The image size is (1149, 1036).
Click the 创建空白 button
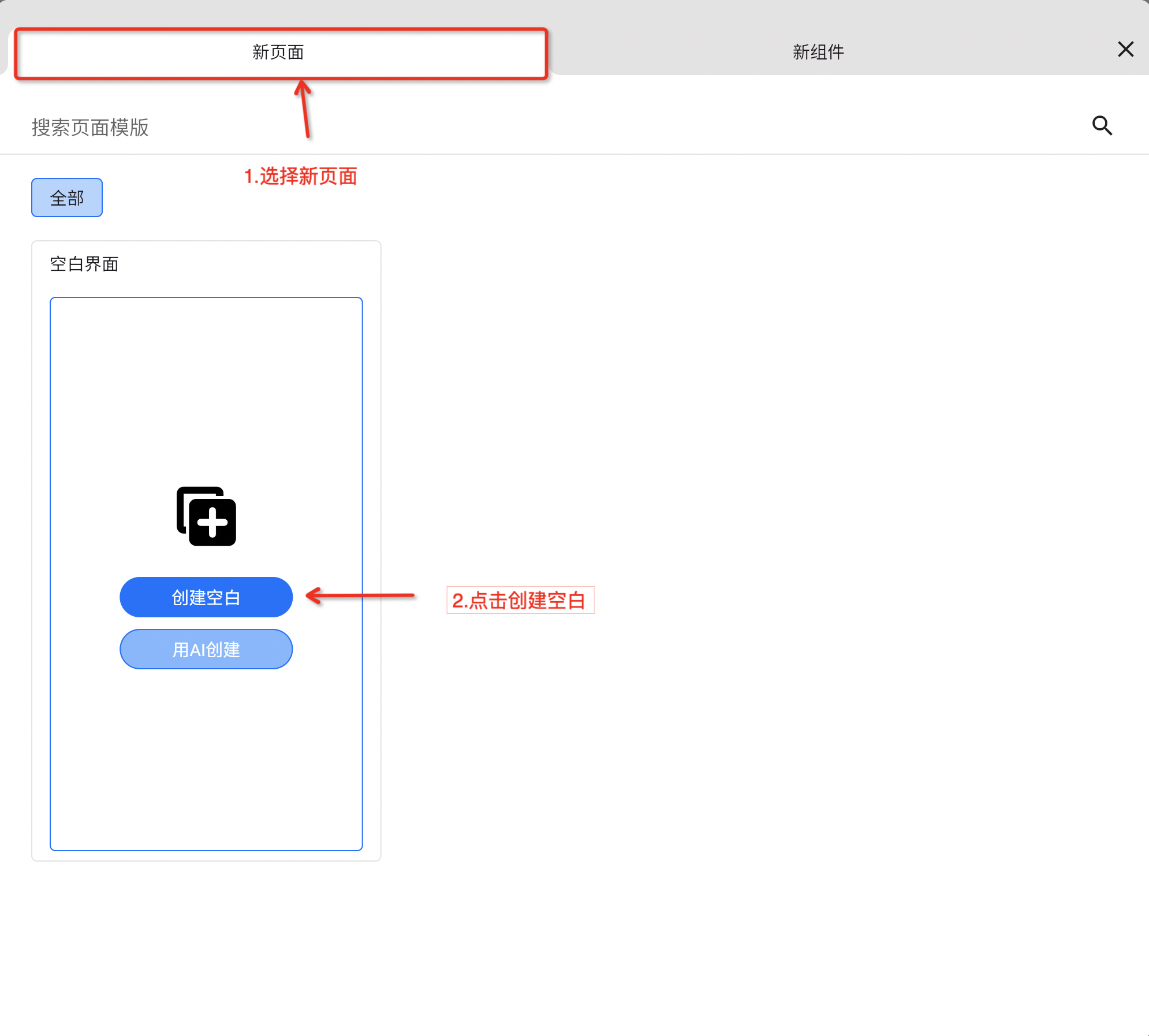206,597
